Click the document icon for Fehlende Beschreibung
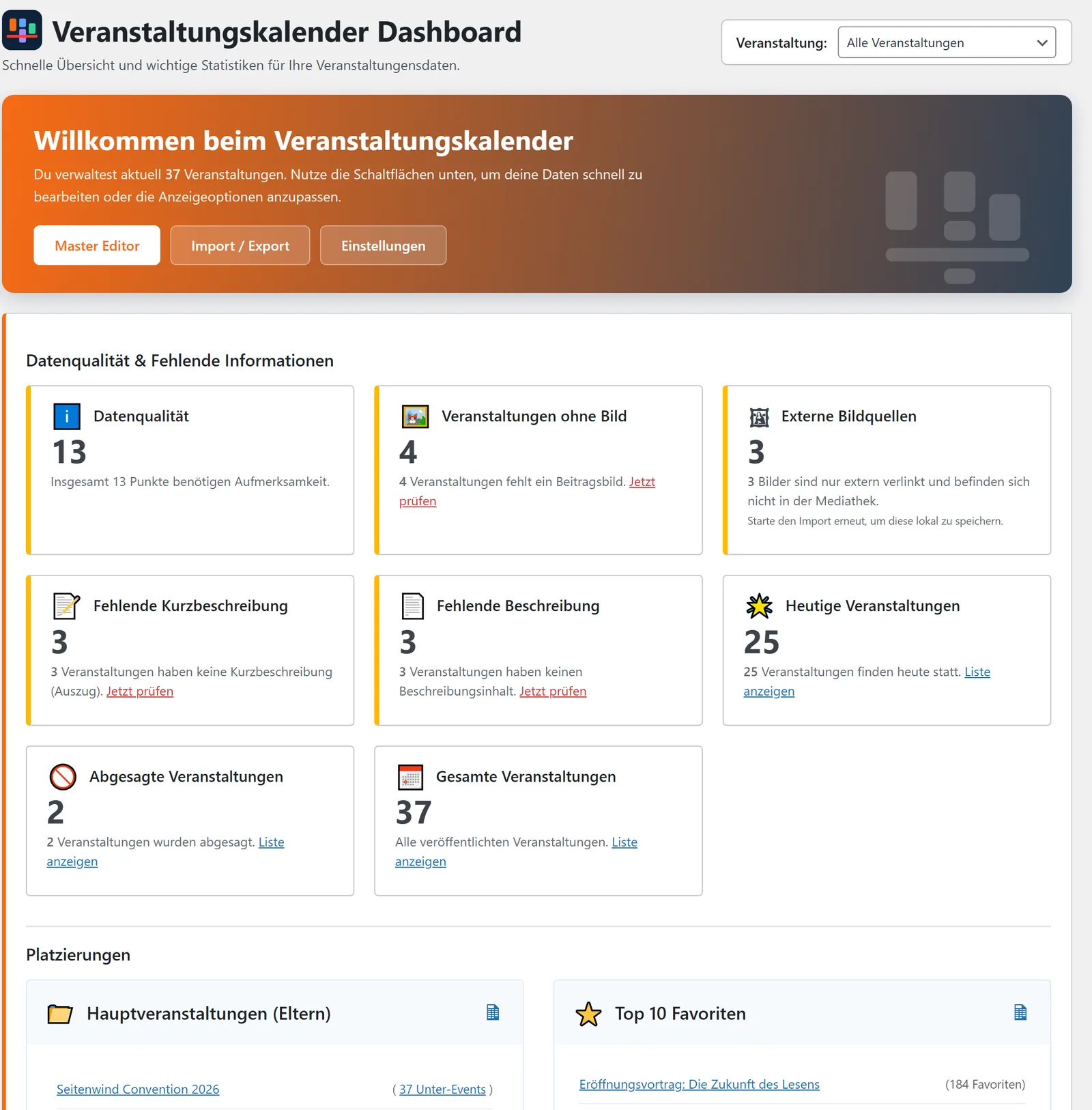The width and height of the screenshot is (1092, 1110). coord(412,606)
